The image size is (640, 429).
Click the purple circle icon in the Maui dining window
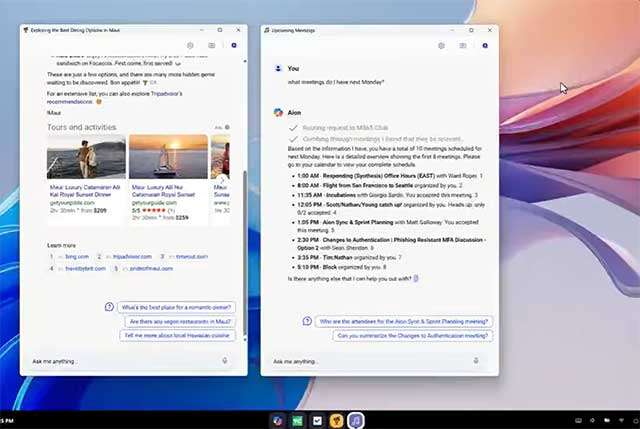coord(234,45)
